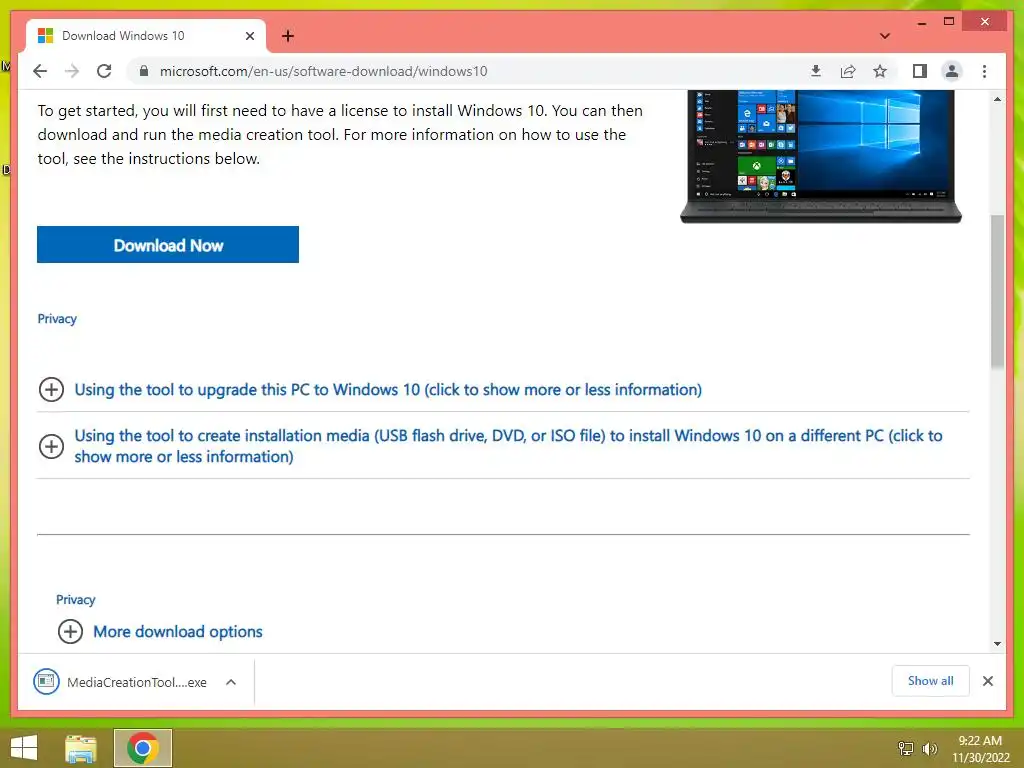Viewport: 1024px width, 768px height.
Task: Close the Download Windows 10 tab
Action: tap(249, 36)
